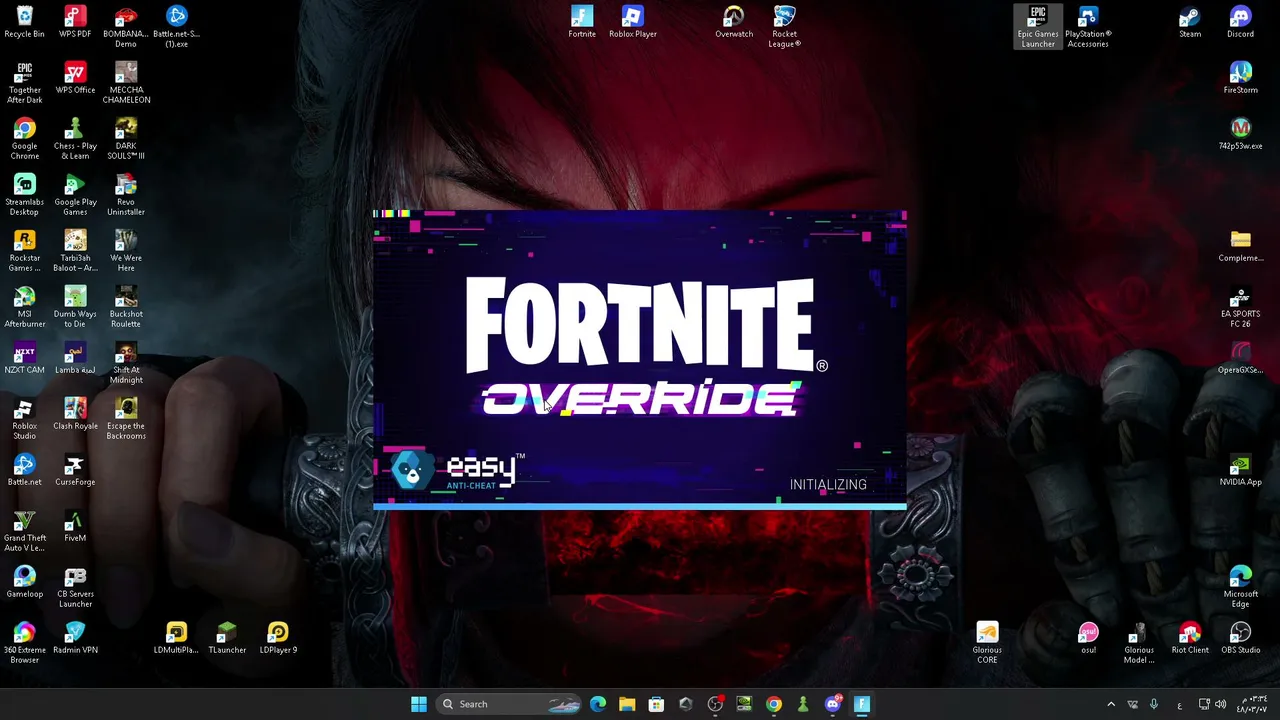Screen dimensions: 1280x720
Task: Open the taskbar clock and date
Action: (x=1251, y=704)
